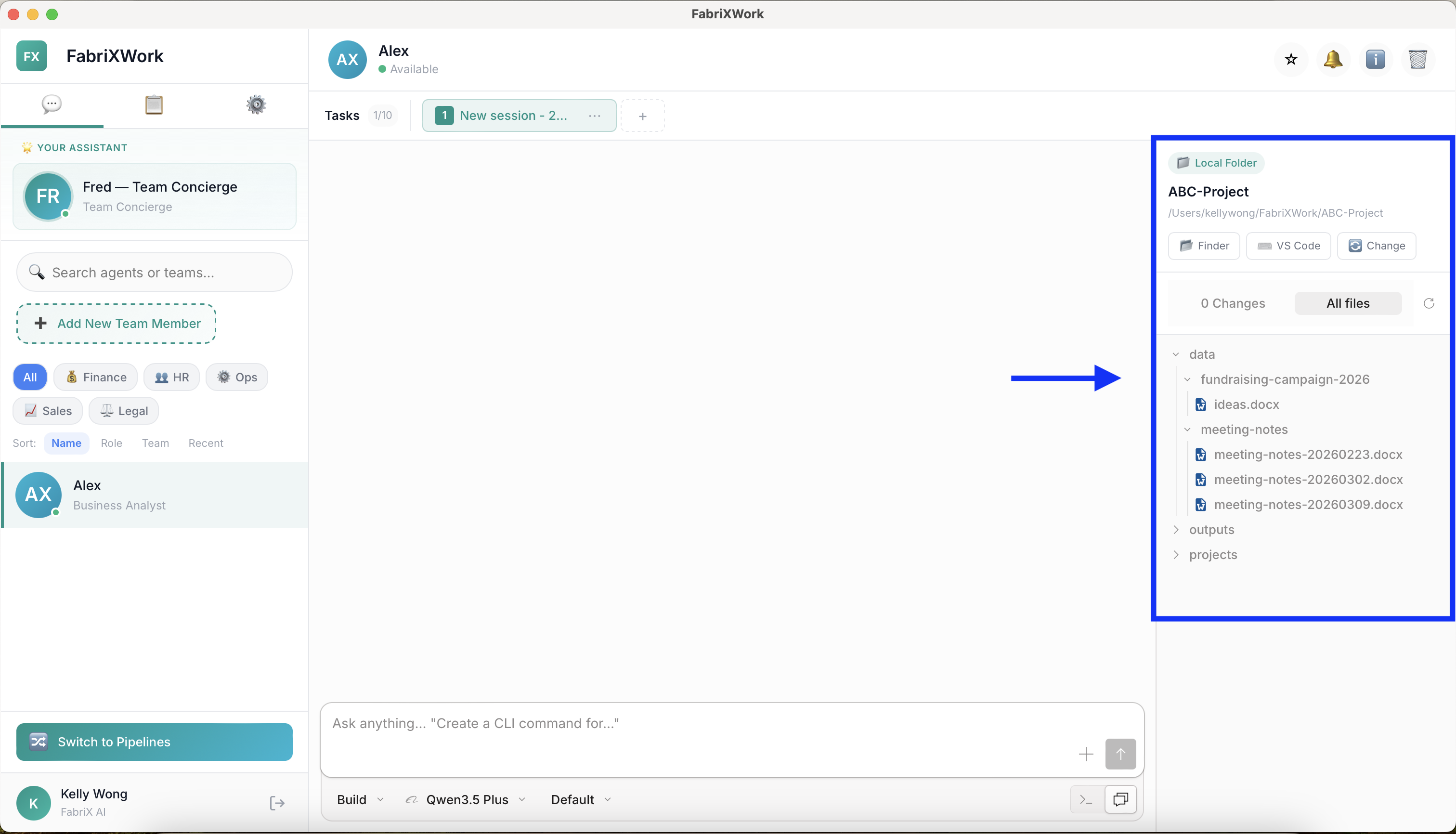Open notifications via the bell icon
Screen dimensions: 1456x834
point(1333,59)
